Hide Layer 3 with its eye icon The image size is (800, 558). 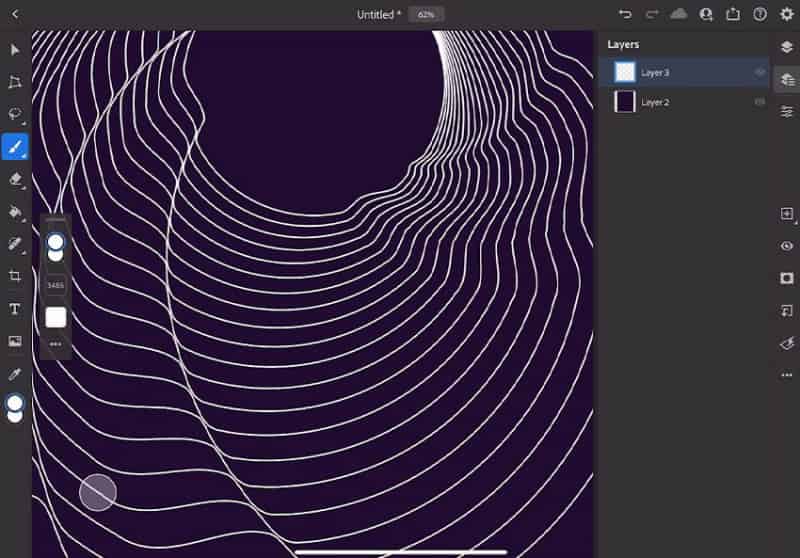(x=760, y=72)
